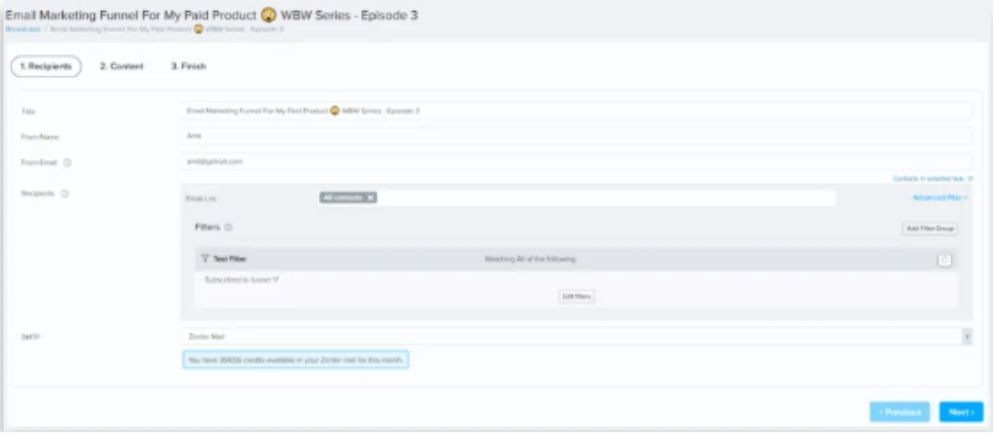The width and height of the screenshot is (1000, 439).
Task: Click inside the Email List selection box
Action: [577, 198]
